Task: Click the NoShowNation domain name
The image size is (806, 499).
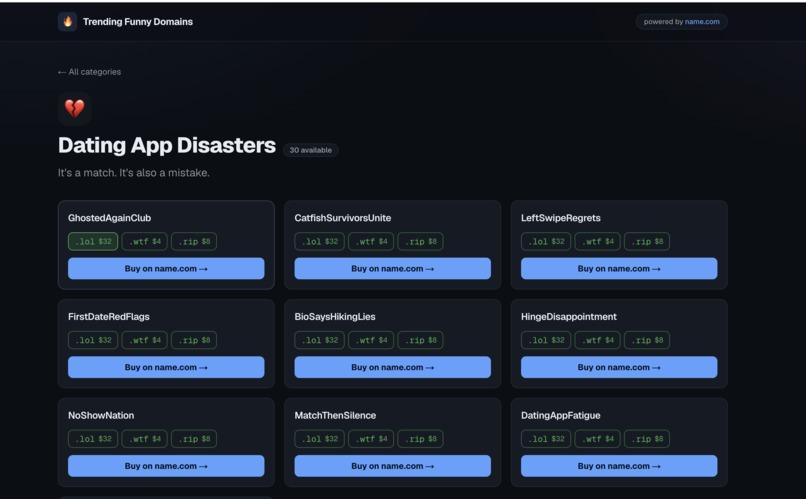Action: 101,415
